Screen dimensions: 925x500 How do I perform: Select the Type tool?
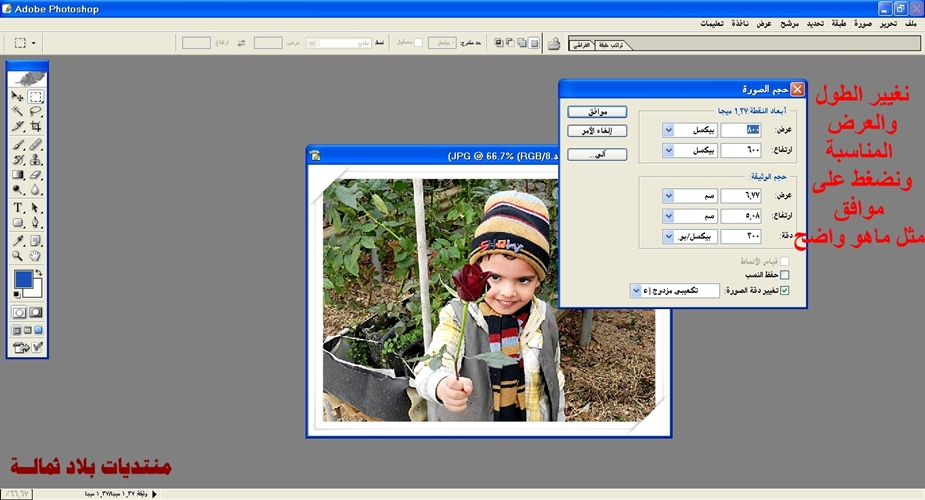[18, 208]
